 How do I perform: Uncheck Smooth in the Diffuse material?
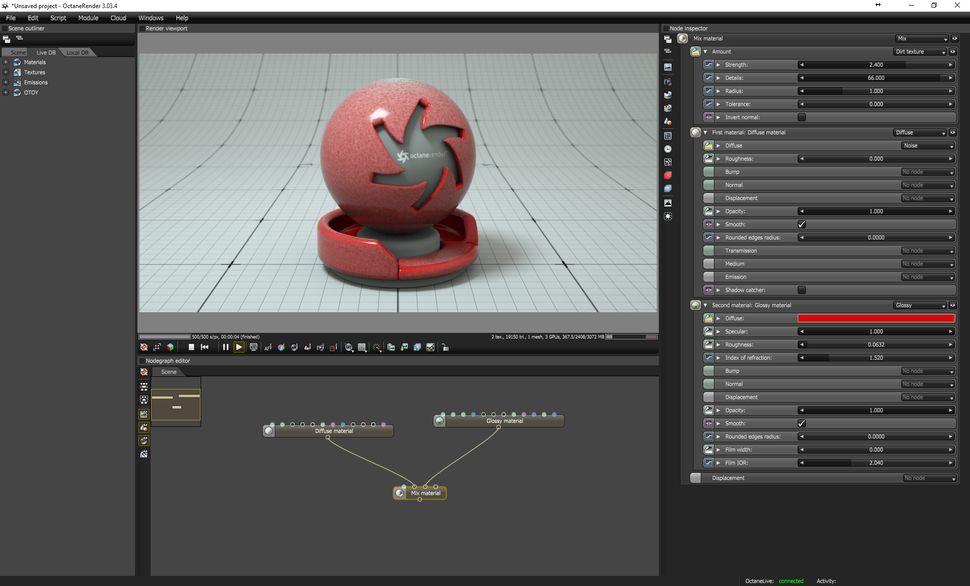pos(801,224)
